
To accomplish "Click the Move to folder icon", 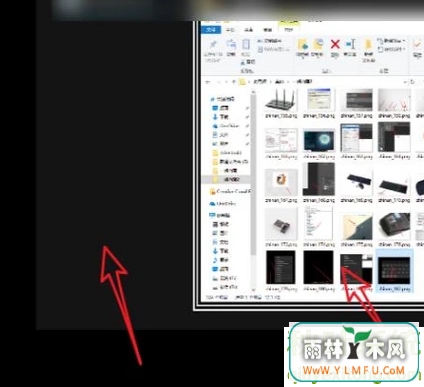I will pyautogui.click(x=303, y=45).
